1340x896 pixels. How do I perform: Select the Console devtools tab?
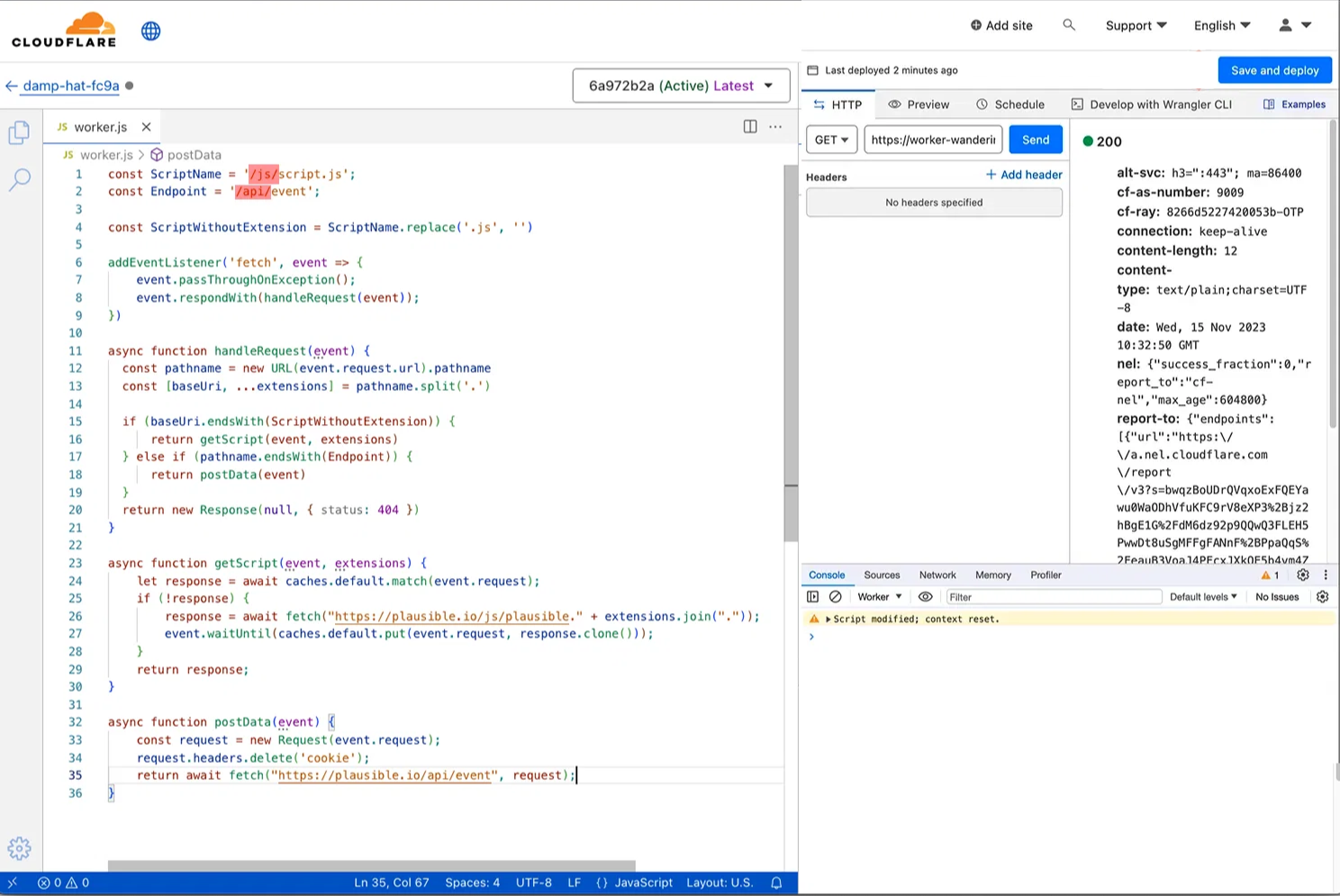[x=827, y=575]
